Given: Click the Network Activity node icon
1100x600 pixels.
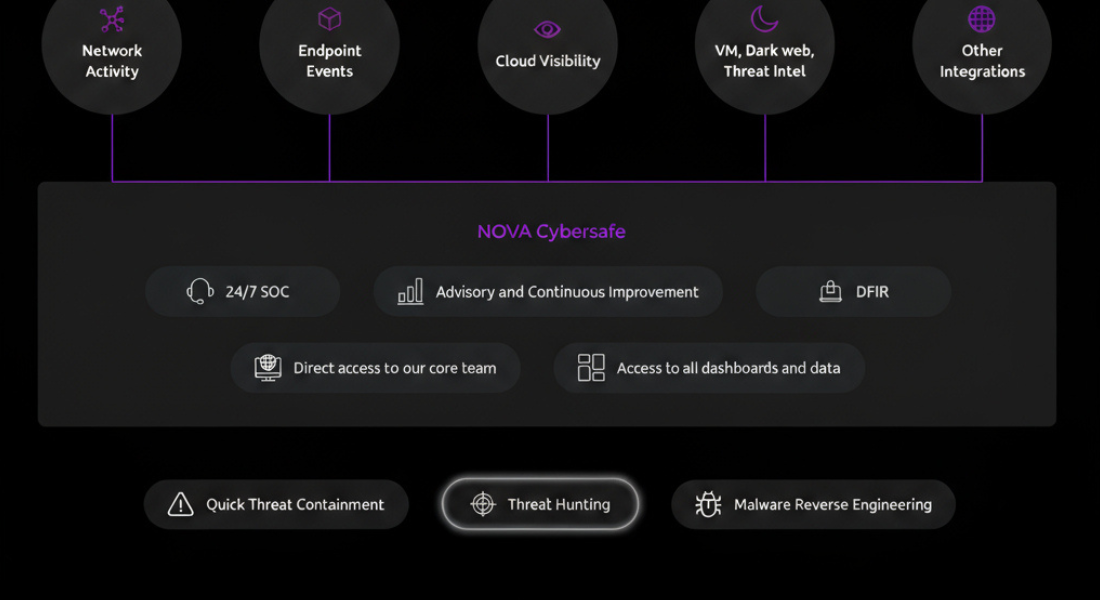Looking at the screenshot, I should (112, 19).
